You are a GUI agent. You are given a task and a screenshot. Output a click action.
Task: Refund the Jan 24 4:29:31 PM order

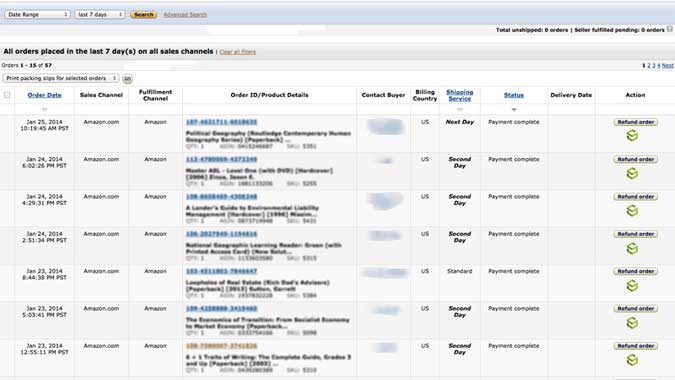pos(635,197)
